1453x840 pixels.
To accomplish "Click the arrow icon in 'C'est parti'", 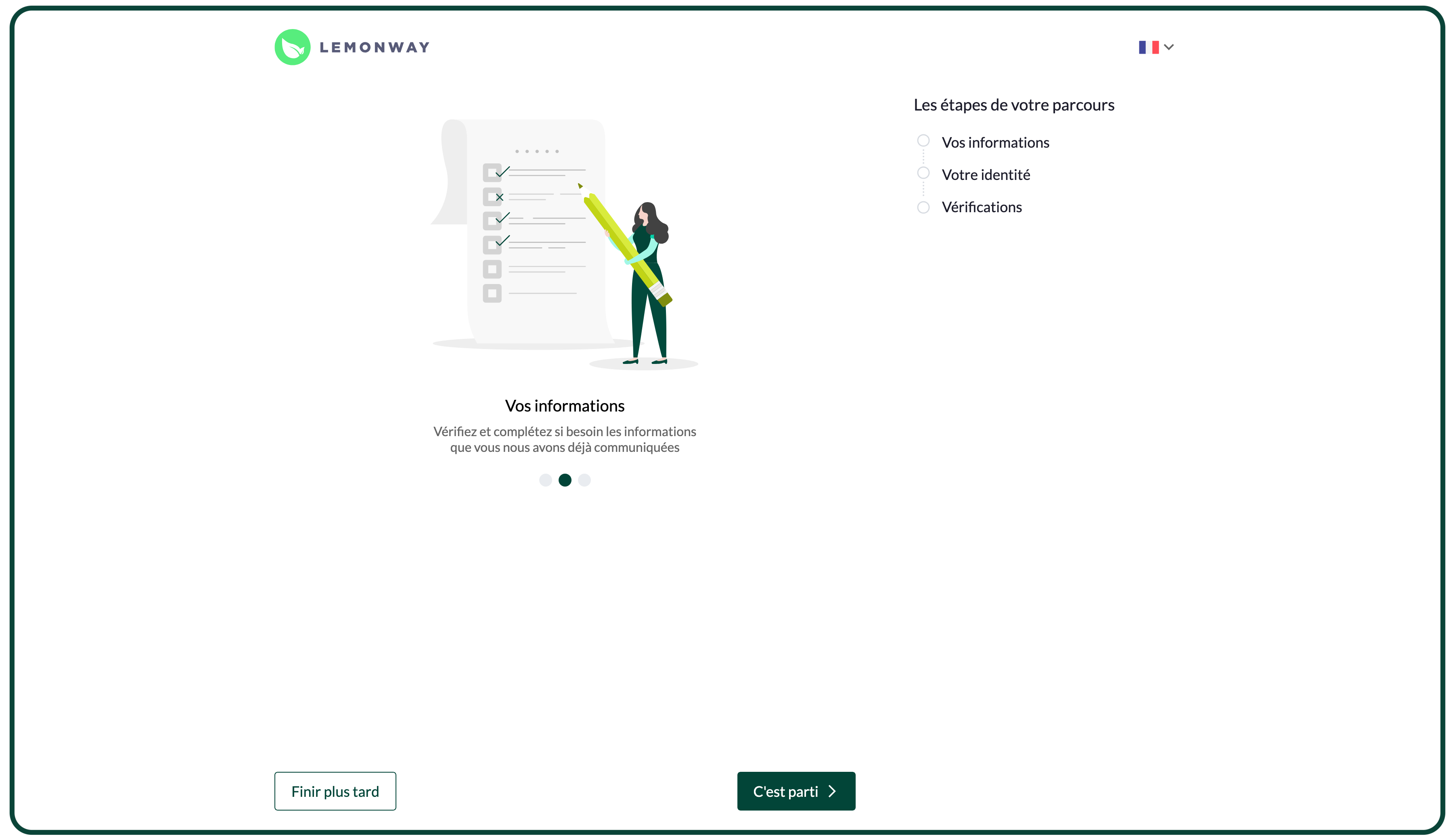I will (x=832, y=791).
